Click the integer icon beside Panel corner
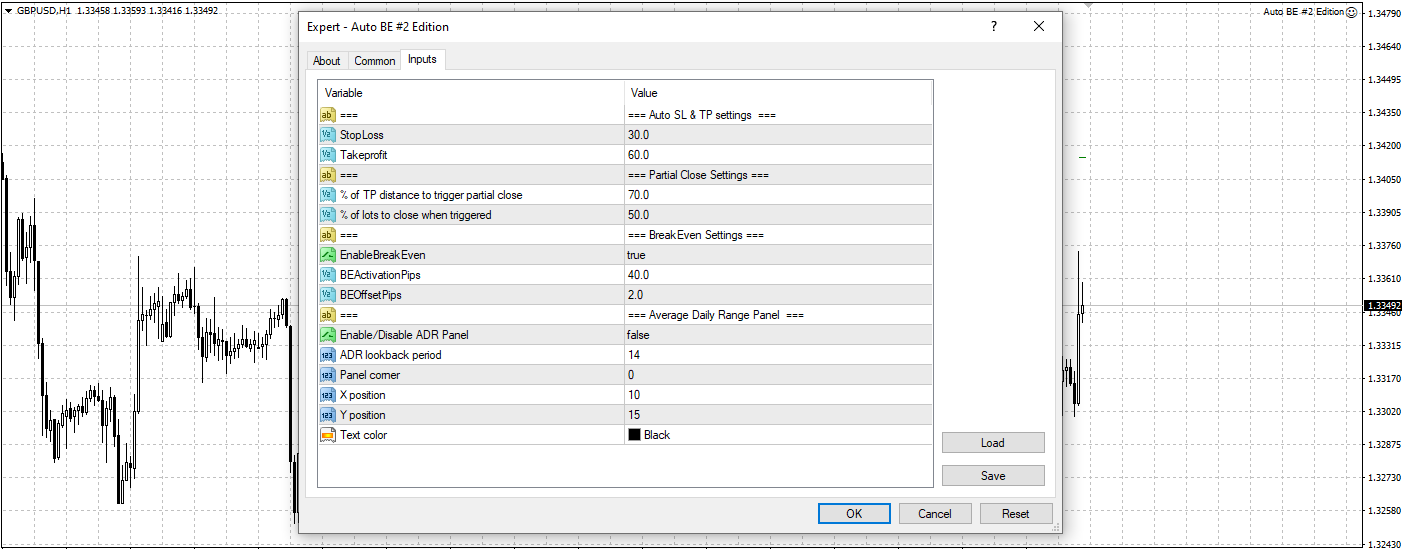 pos(327,375)
